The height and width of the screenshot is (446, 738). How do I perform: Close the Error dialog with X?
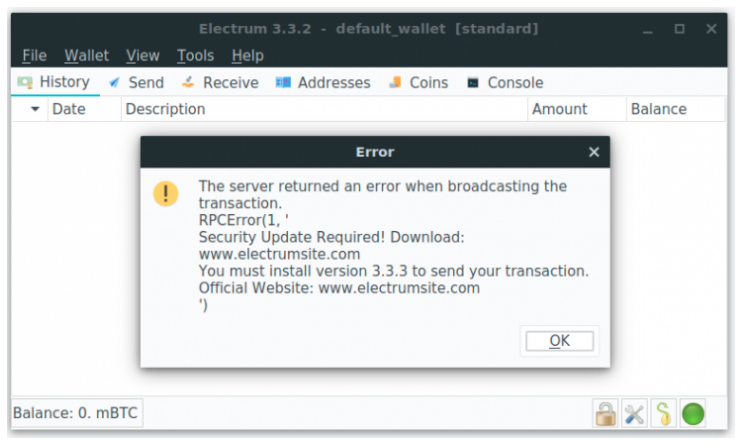[594, 152]
